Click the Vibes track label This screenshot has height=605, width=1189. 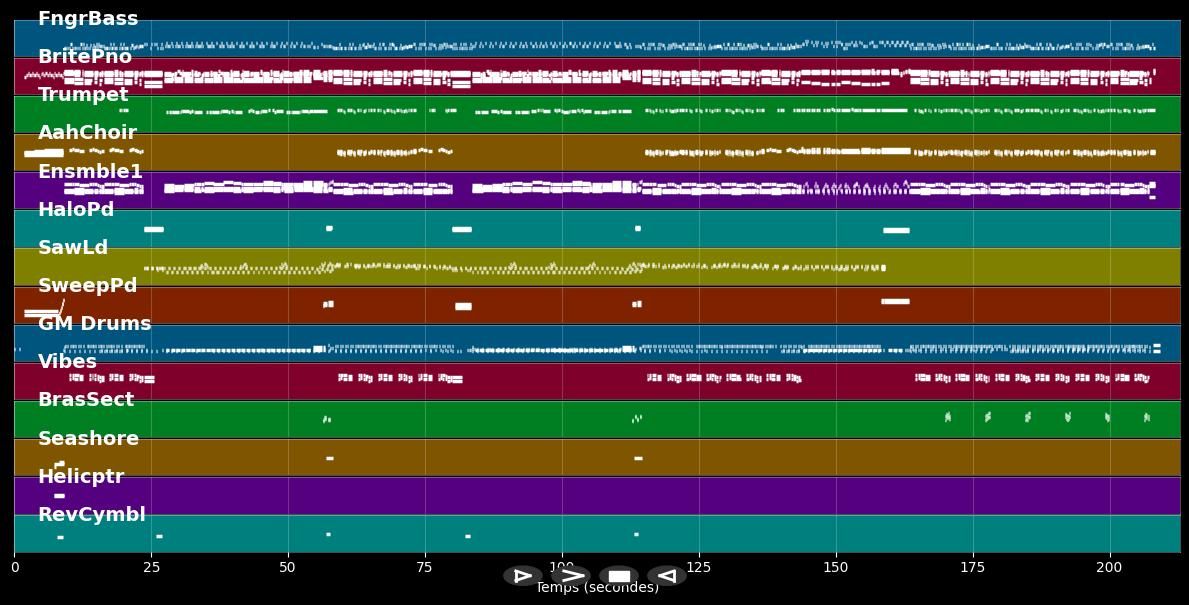click(x=67, y=362)
